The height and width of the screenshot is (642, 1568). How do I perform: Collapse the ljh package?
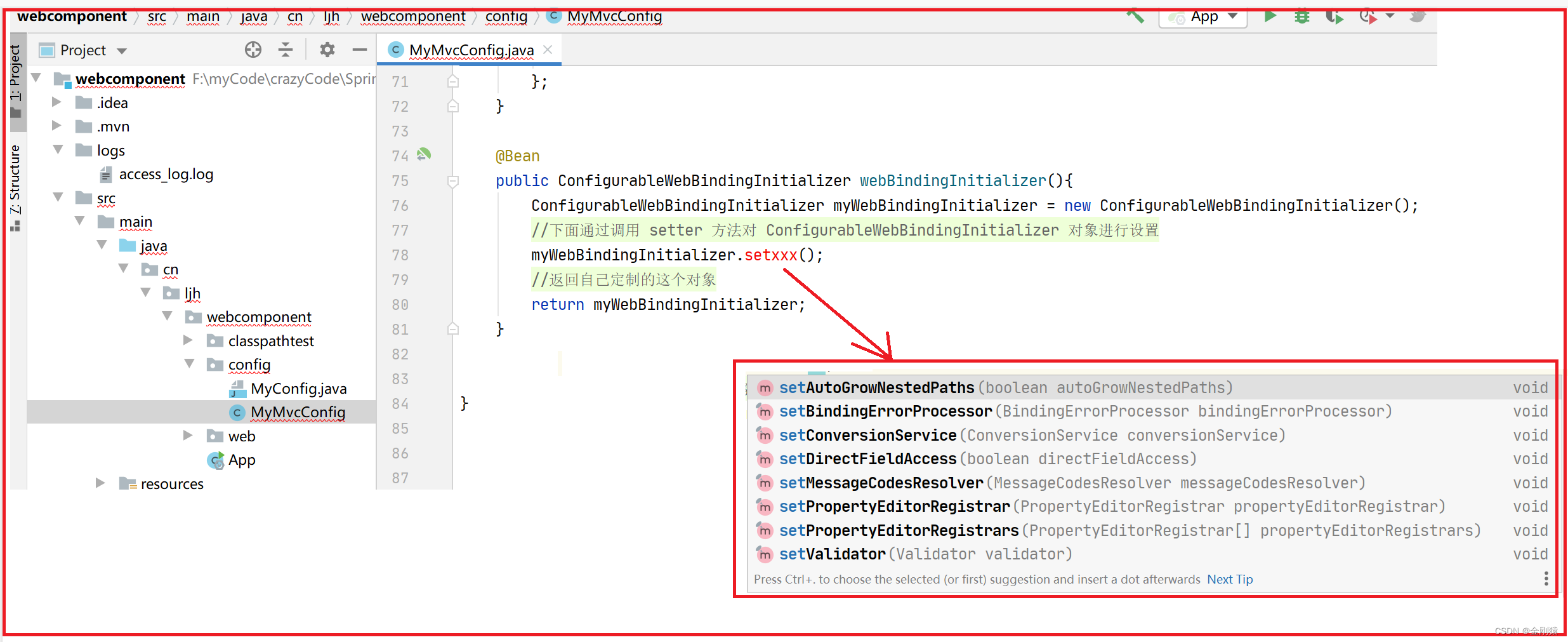[145, 293]
